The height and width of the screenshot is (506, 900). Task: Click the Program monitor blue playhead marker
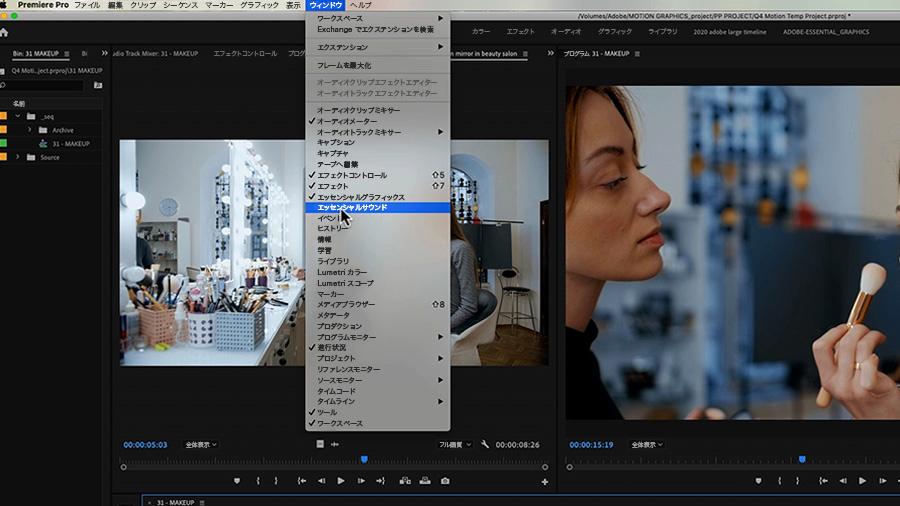802,460
